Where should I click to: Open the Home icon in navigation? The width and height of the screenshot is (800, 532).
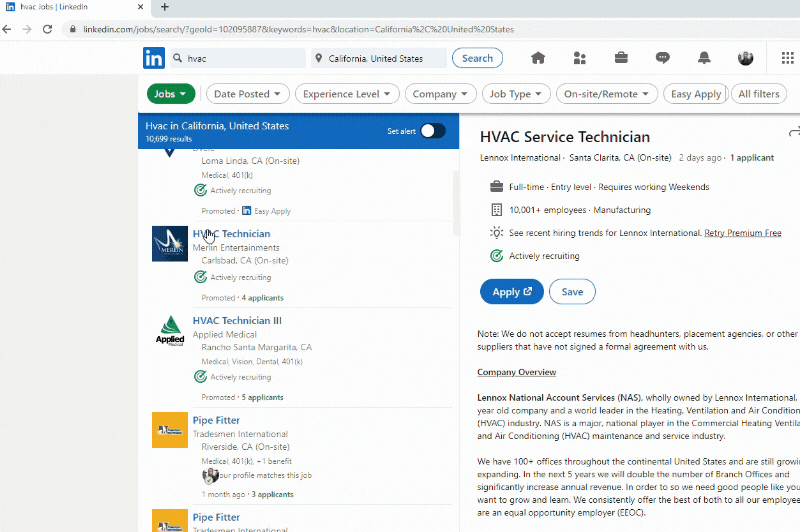coord(538,58)
